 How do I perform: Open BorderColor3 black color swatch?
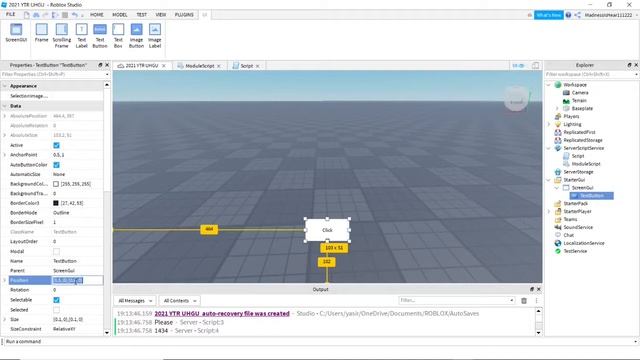point(56,203)
